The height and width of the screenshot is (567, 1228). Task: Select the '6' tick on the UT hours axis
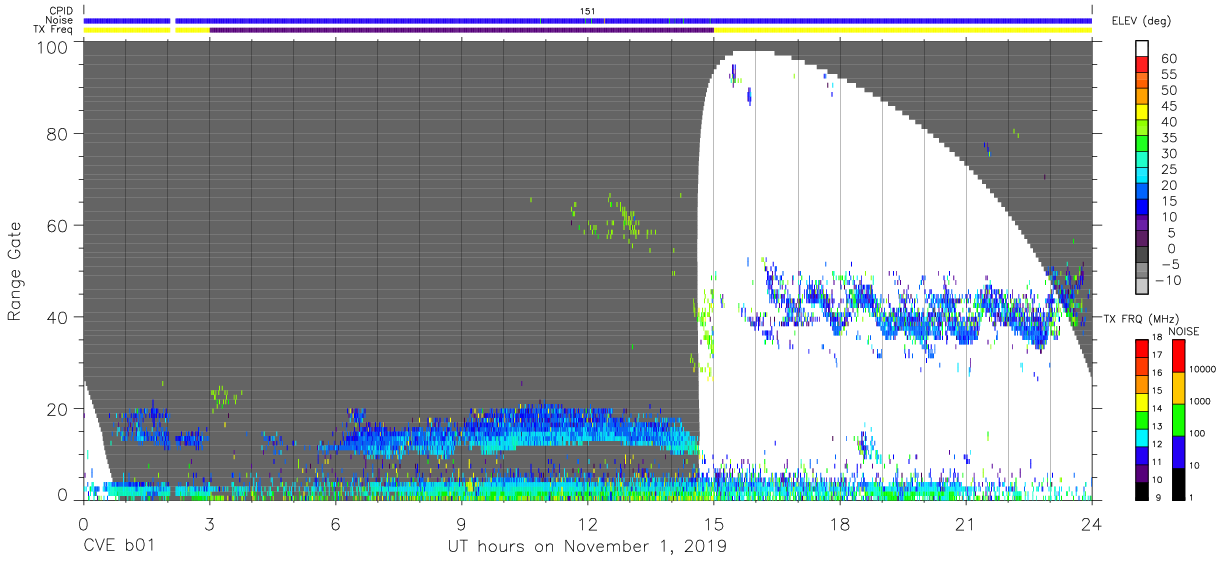[x=335, y=522]
